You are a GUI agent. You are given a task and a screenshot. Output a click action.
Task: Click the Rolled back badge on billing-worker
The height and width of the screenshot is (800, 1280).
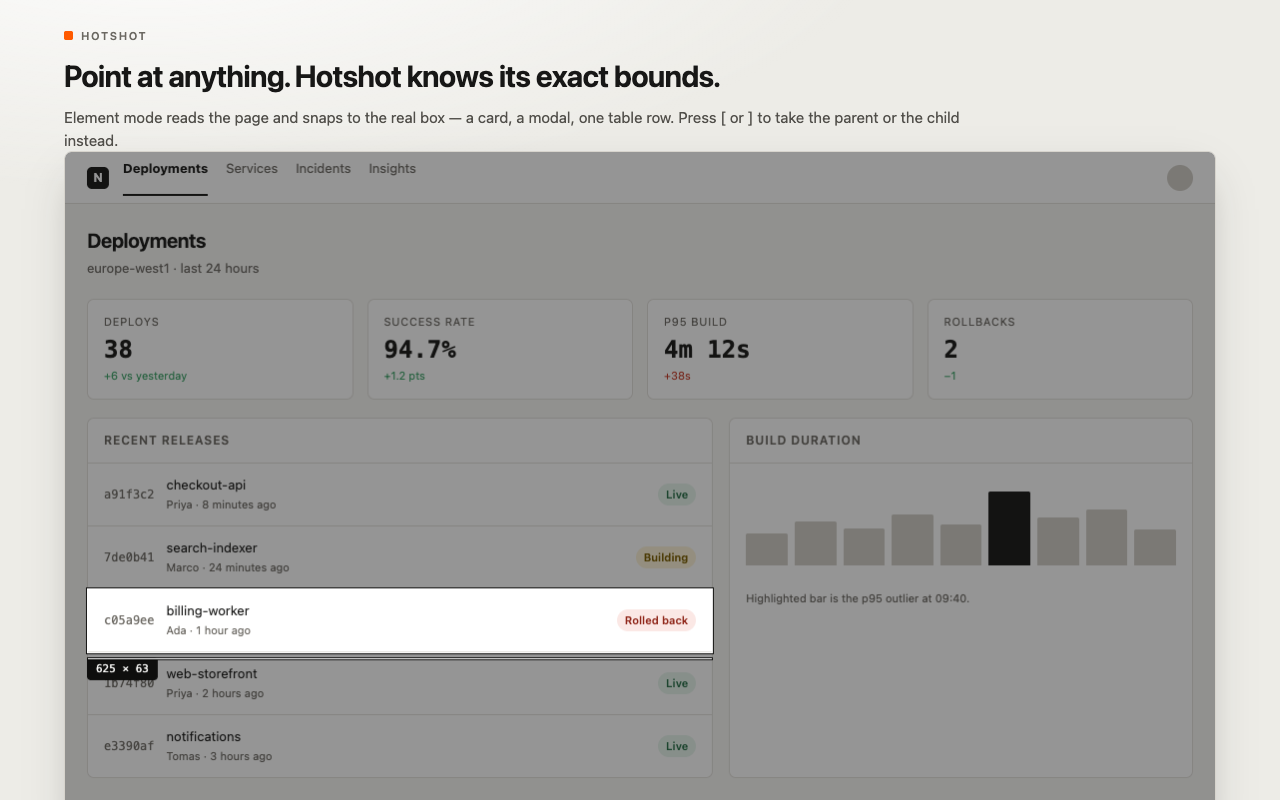[x=656, y=621]
